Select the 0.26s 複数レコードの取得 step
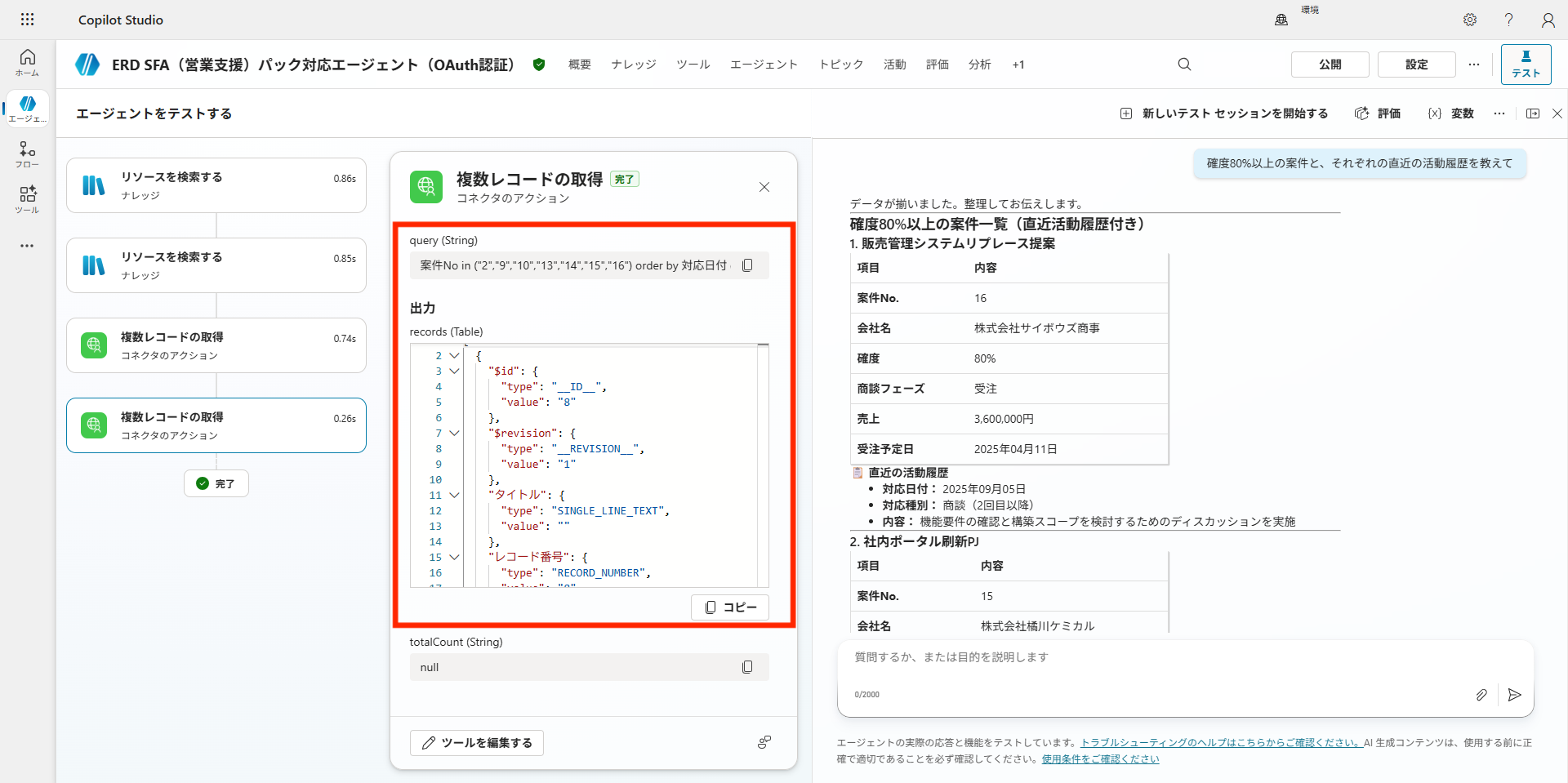 (216, 425)
